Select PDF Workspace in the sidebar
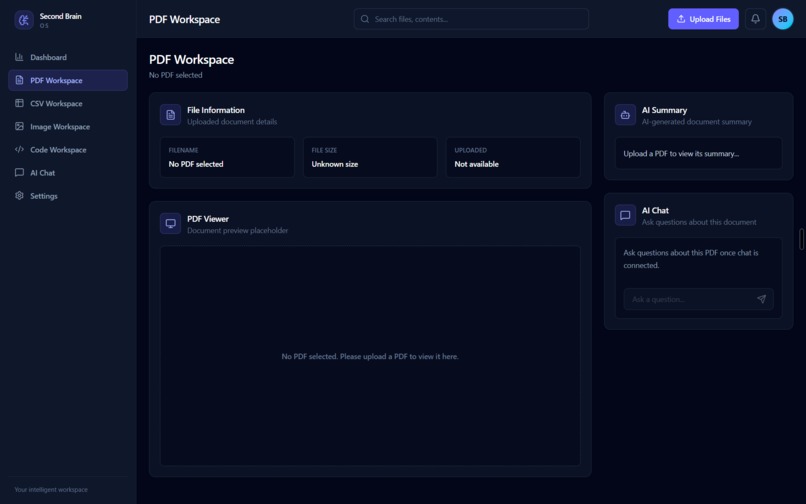The width and height of the screenshot is (806, 504). 68,80
